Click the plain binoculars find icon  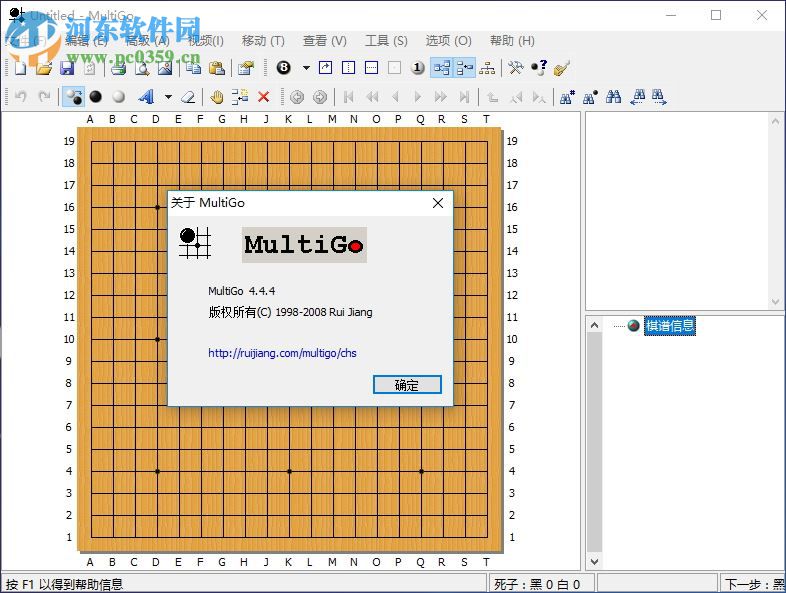tap(614, 96)
